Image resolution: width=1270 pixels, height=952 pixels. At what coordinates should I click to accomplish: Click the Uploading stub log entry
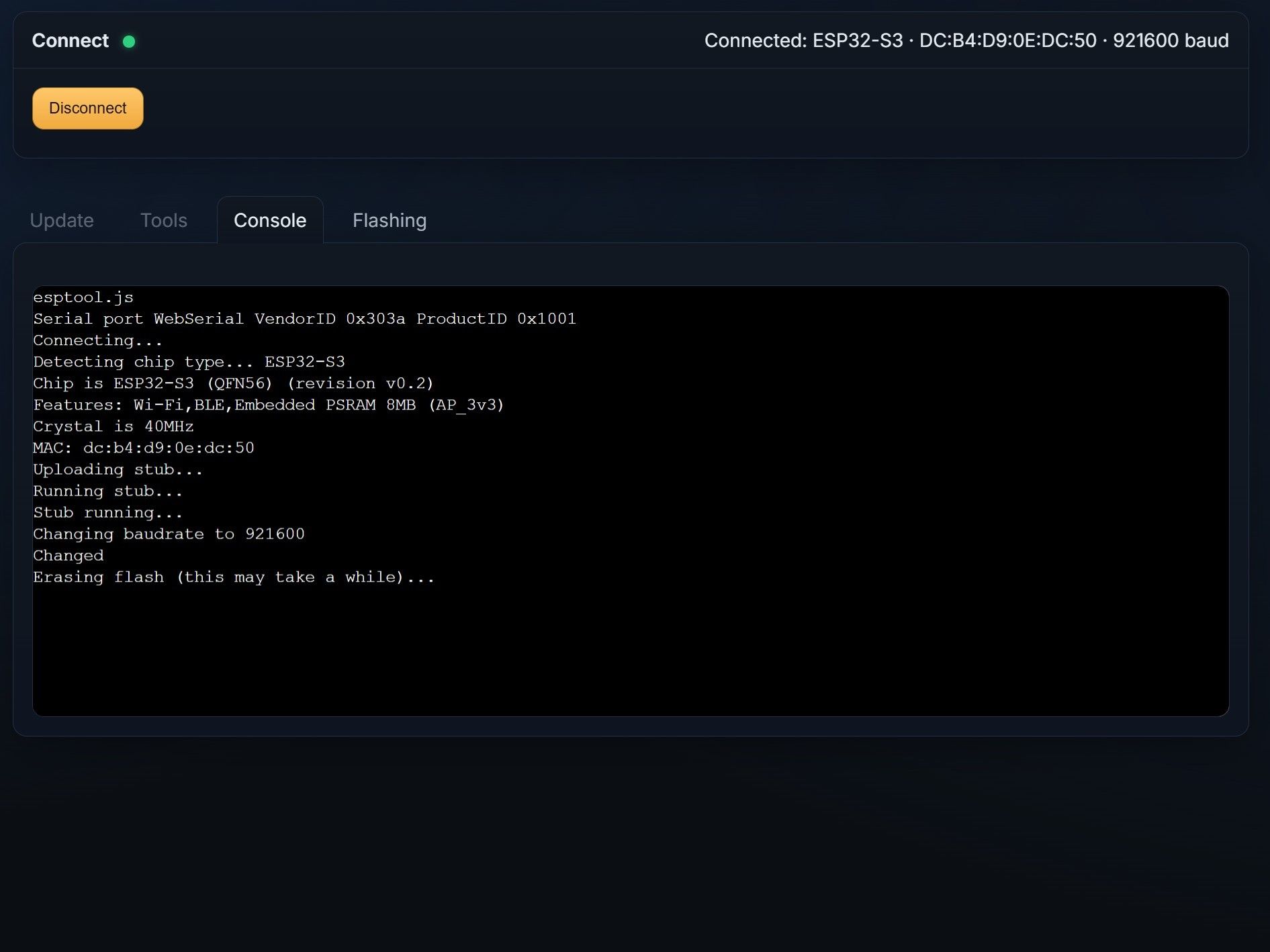point(118,469)
